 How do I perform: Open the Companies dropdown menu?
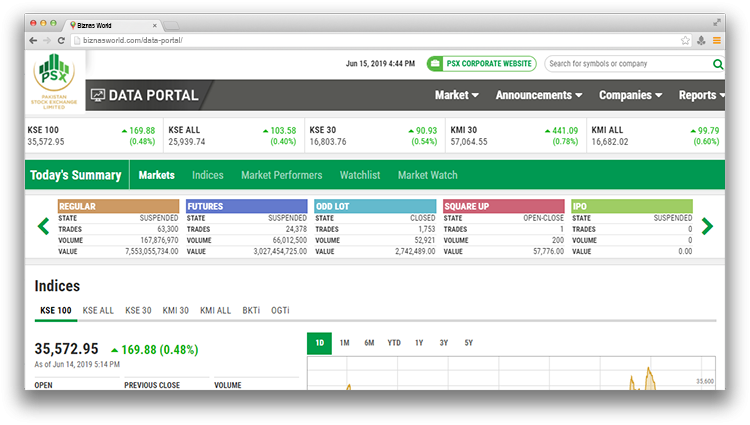coord(631,95)
